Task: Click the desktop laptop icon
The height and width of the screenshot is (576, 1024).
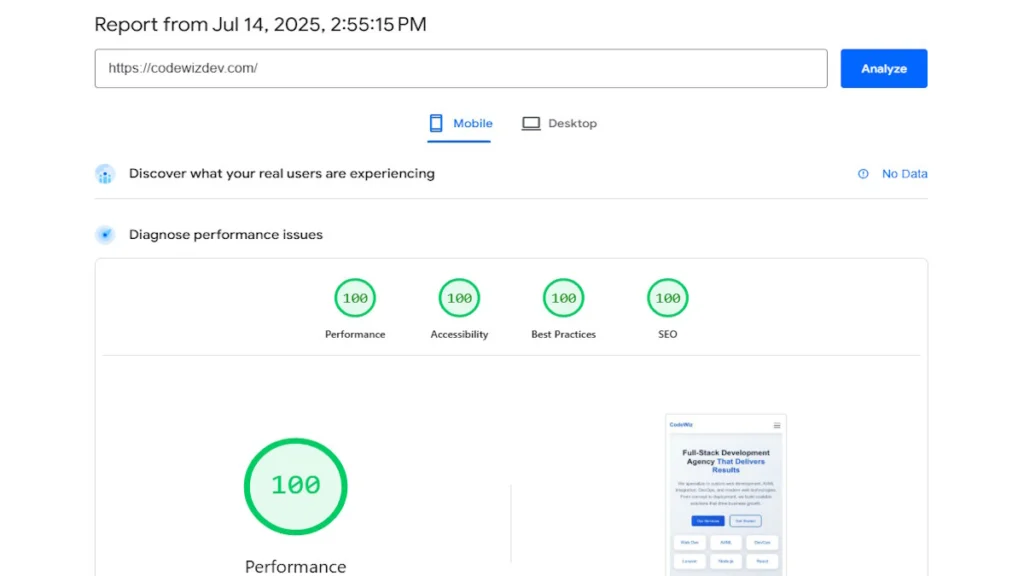Action: [x=531, y=123]
